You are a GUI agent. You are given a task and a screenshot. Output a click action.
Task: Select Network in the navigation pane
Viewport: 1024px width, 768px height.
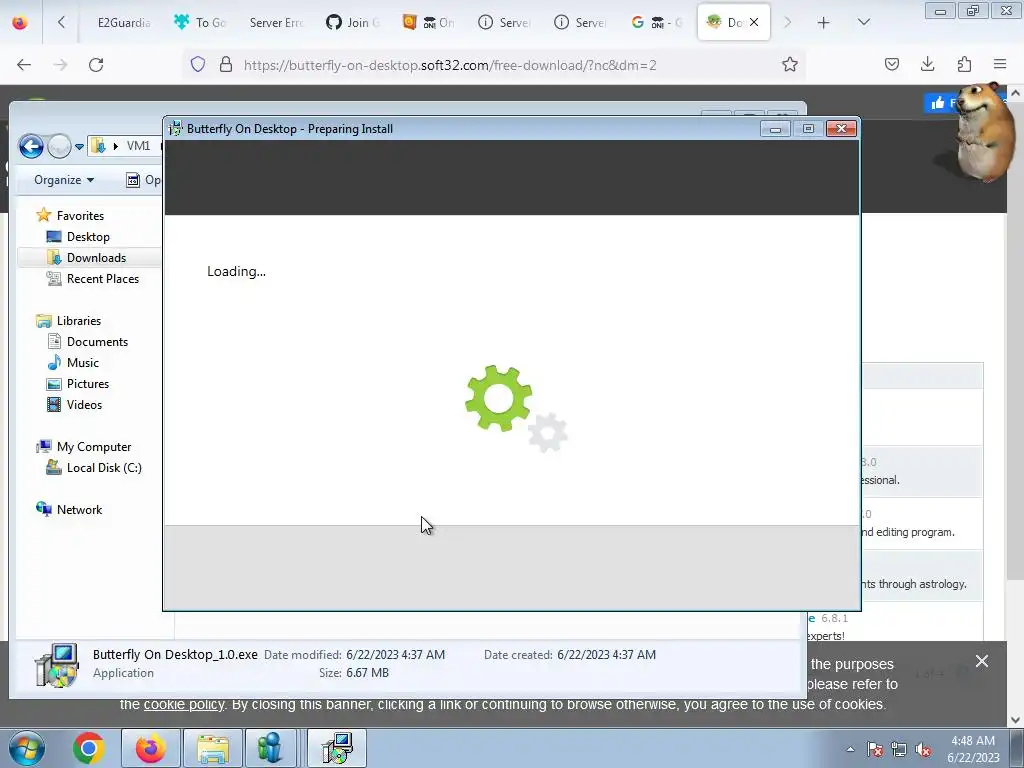click(79, 509)
